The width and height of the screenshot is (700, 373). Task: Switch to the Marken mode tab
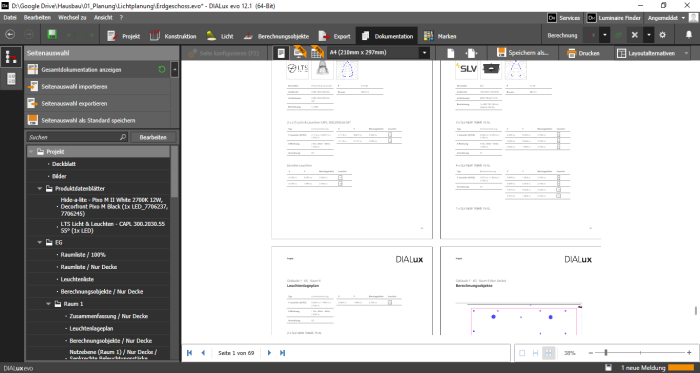click(440, 36)
